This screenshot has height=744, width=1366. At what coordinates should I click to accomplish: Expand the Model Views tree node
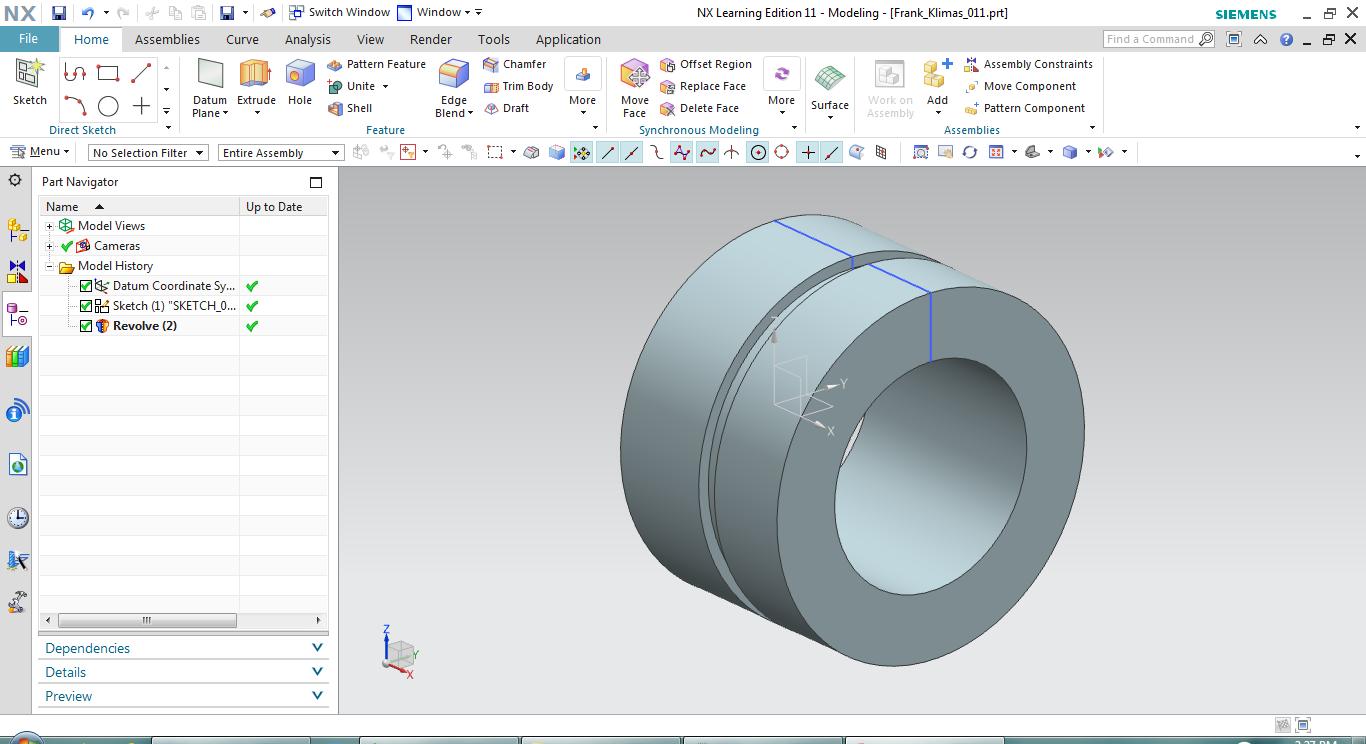[x=49, y=226]
